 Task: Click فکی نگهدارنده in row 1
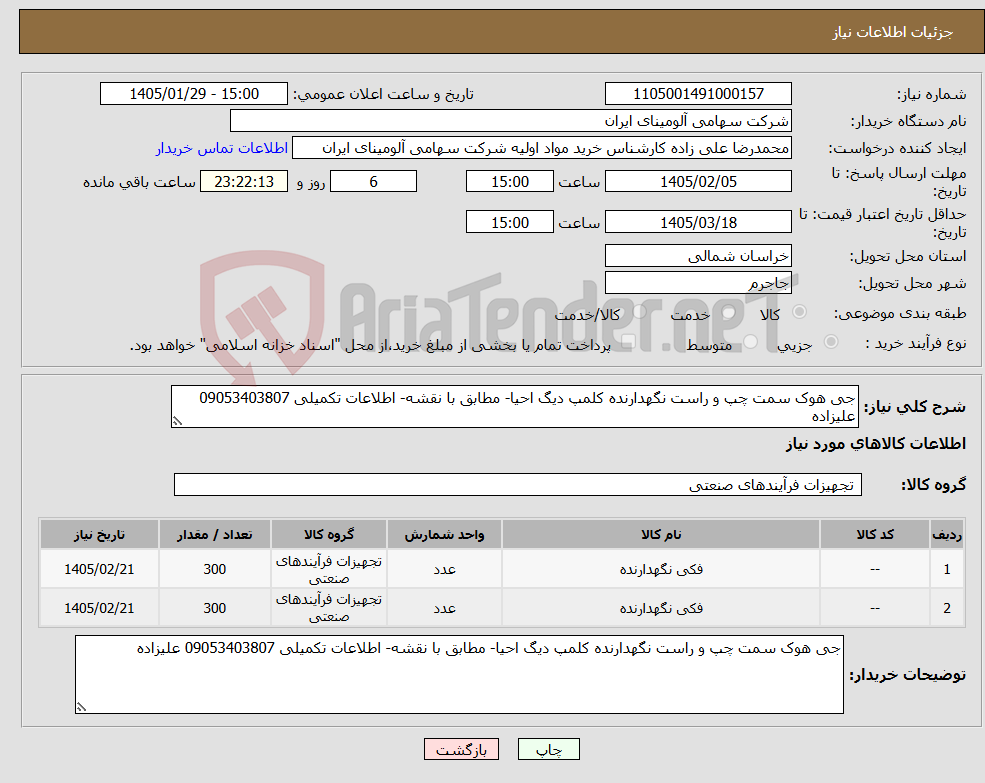pyautogui.click(x=661, y=569)
